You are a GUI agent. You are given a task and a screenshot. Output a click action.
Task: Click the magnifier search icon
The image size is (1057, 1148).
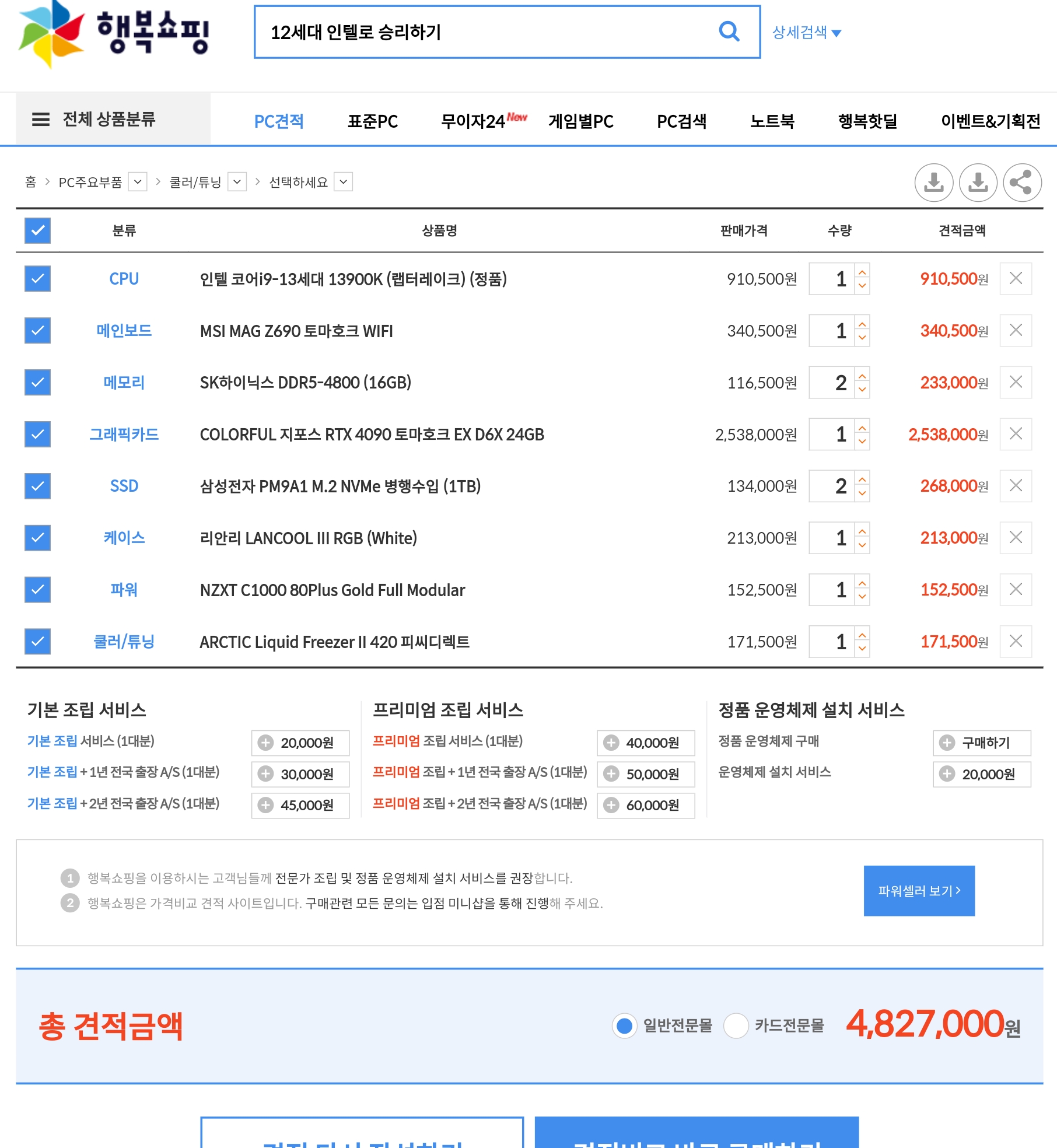click(729, 32)
